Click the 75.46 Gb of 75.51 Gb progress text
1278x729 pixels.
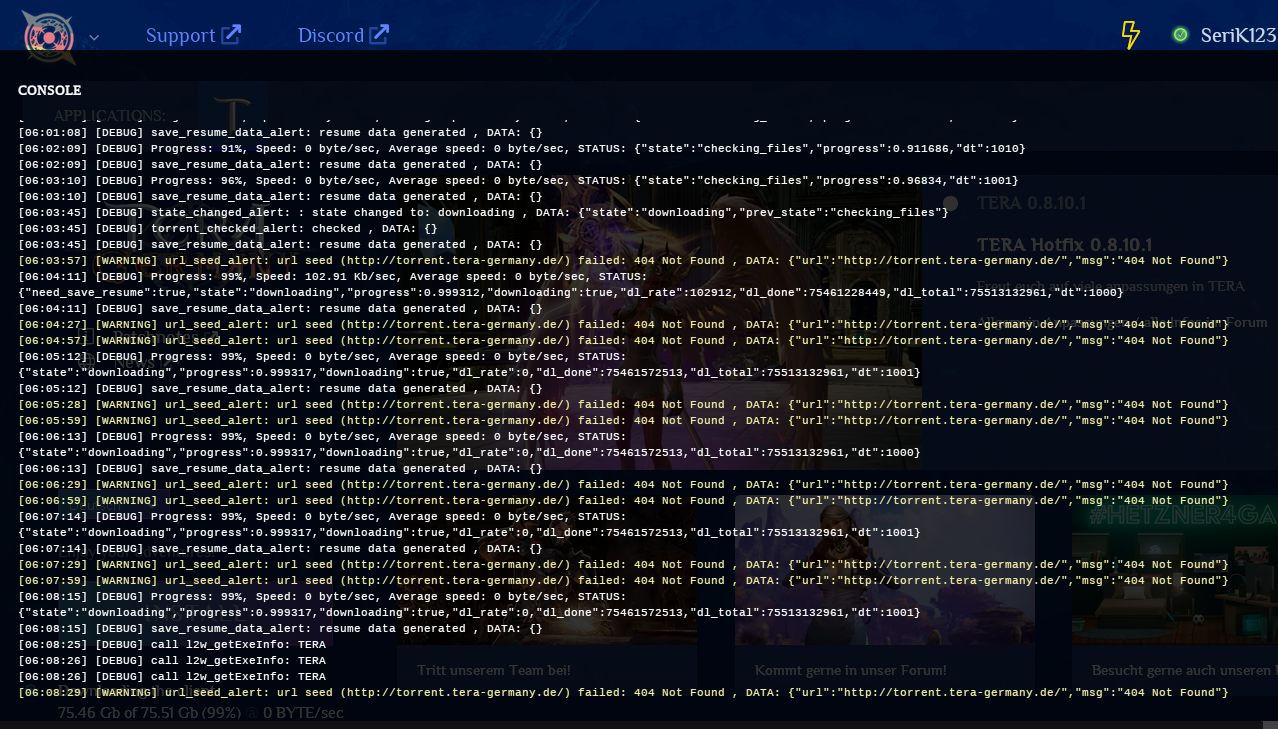pyautogui.click(x=149, y=713)
